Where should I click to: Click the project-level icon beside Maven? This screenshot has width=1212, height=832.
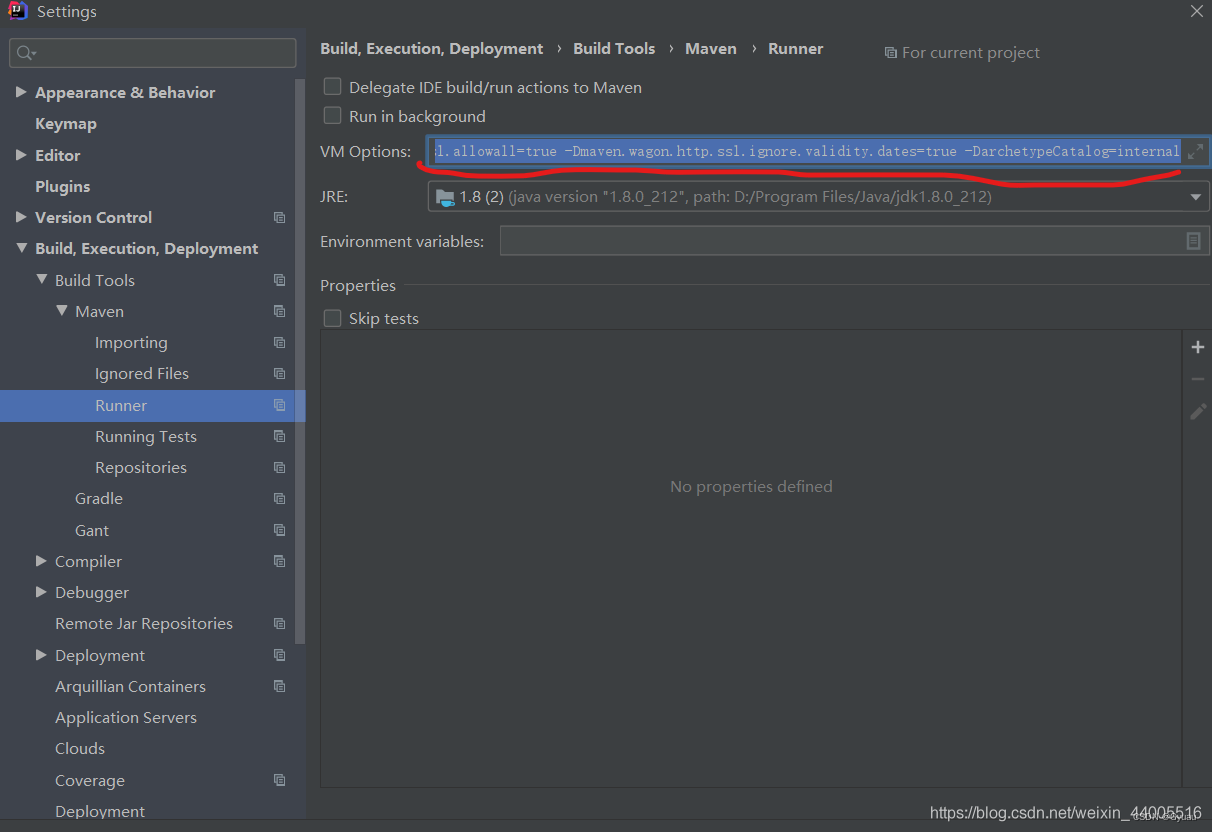(280, 311)
